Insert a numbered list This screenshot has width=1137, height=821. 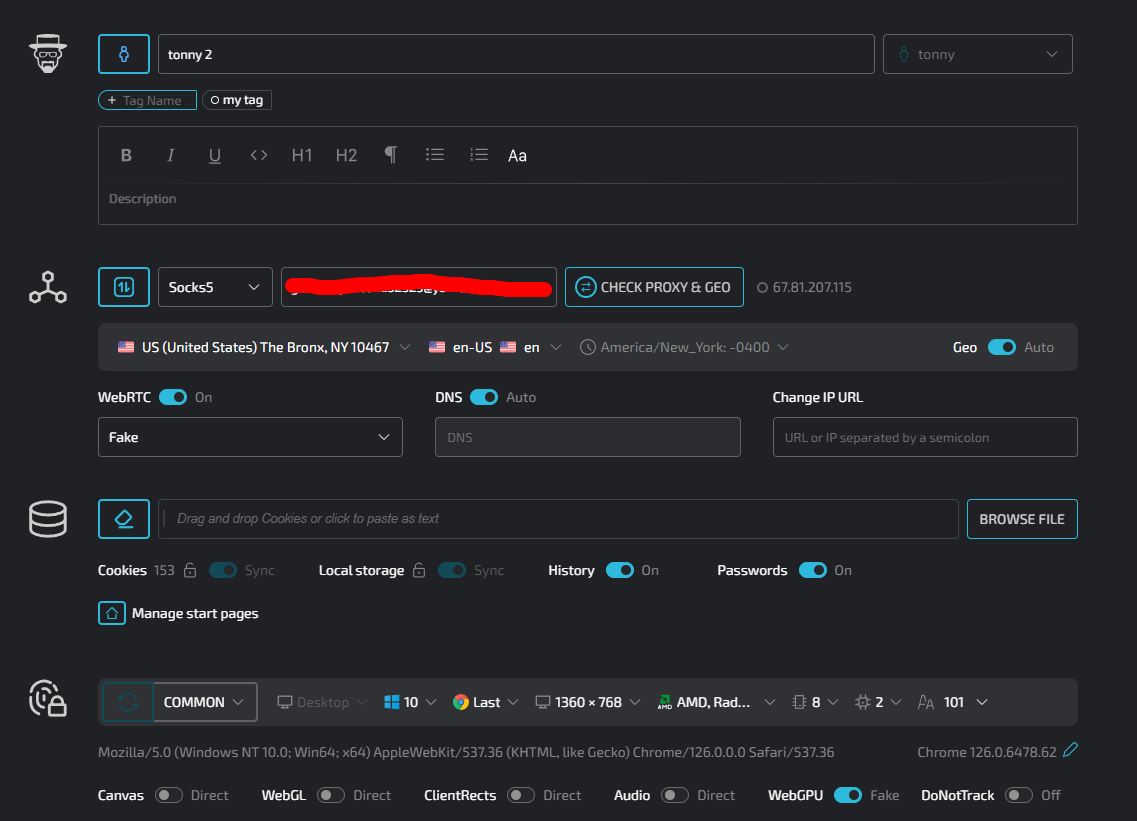pos(479,154)
